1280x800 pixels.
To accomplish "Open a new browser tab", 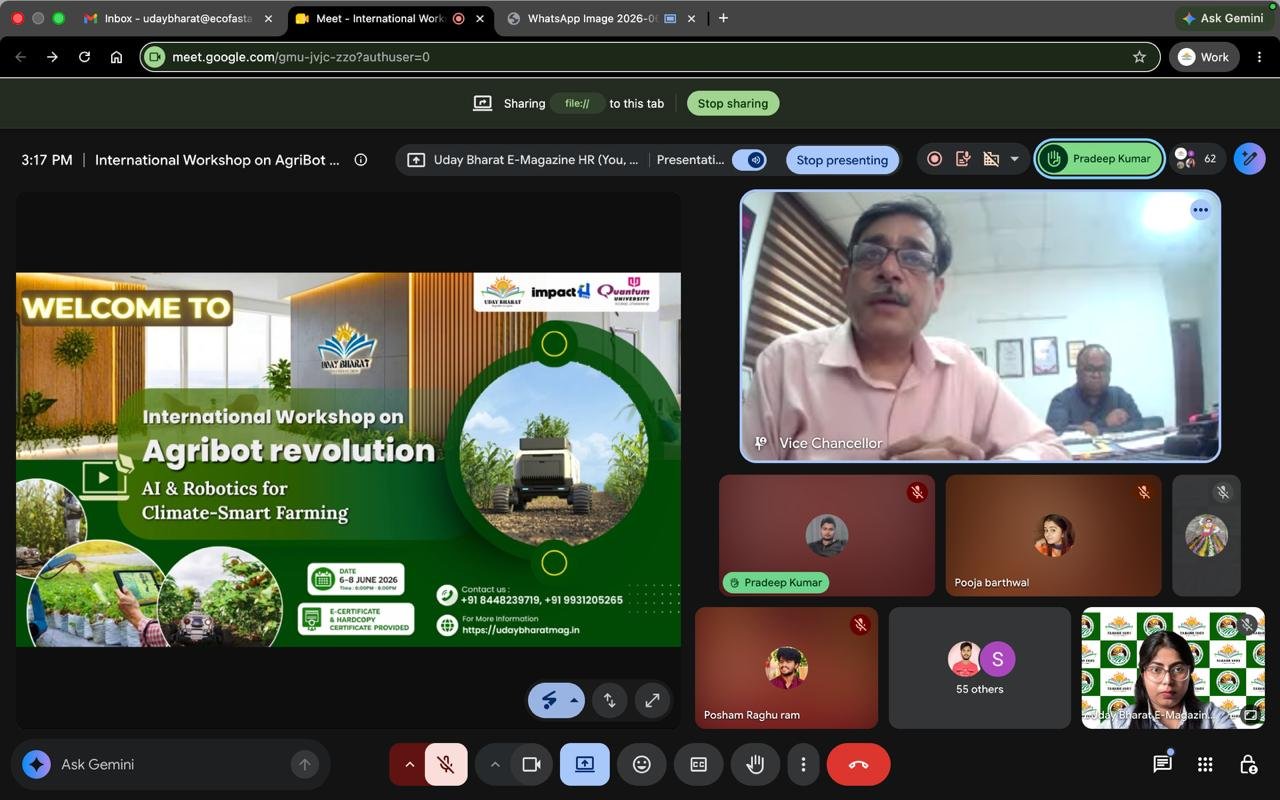I will 723,18.
